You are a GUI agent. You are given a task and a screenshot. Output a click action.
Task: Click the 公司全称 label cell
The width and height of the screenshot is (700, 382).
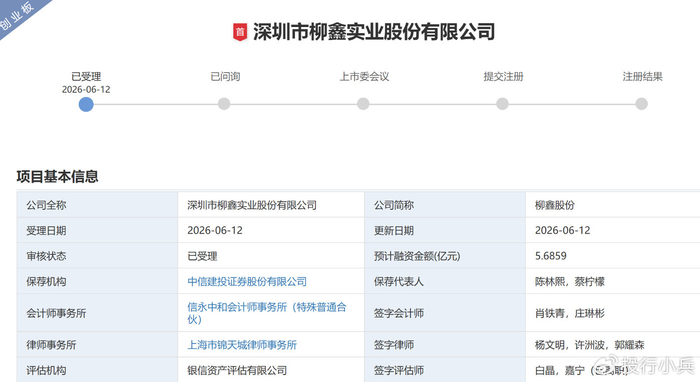(x=97, y=205)
